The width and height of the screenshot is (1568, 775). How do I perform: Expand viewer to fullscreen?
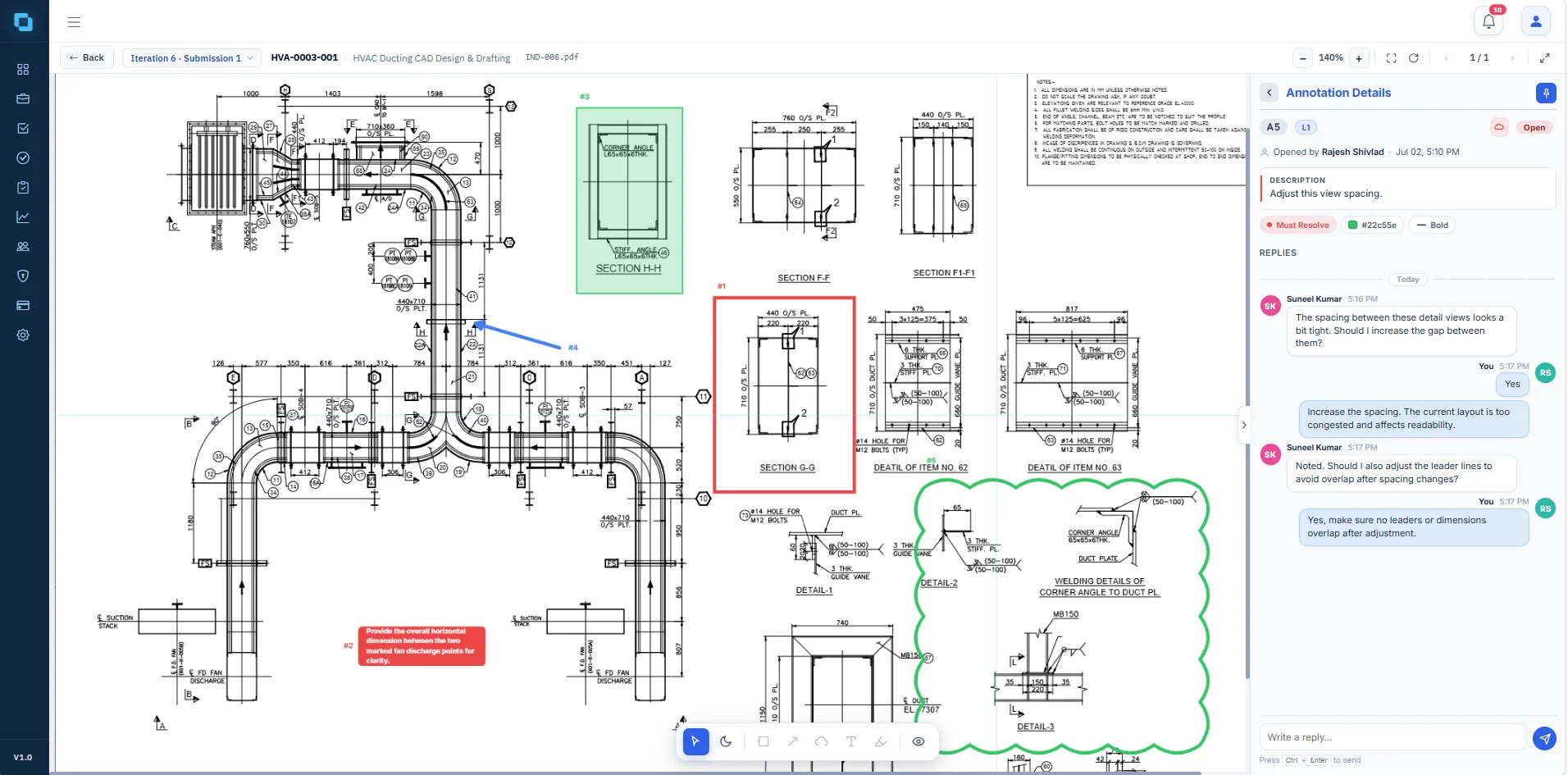(1544, 58)
